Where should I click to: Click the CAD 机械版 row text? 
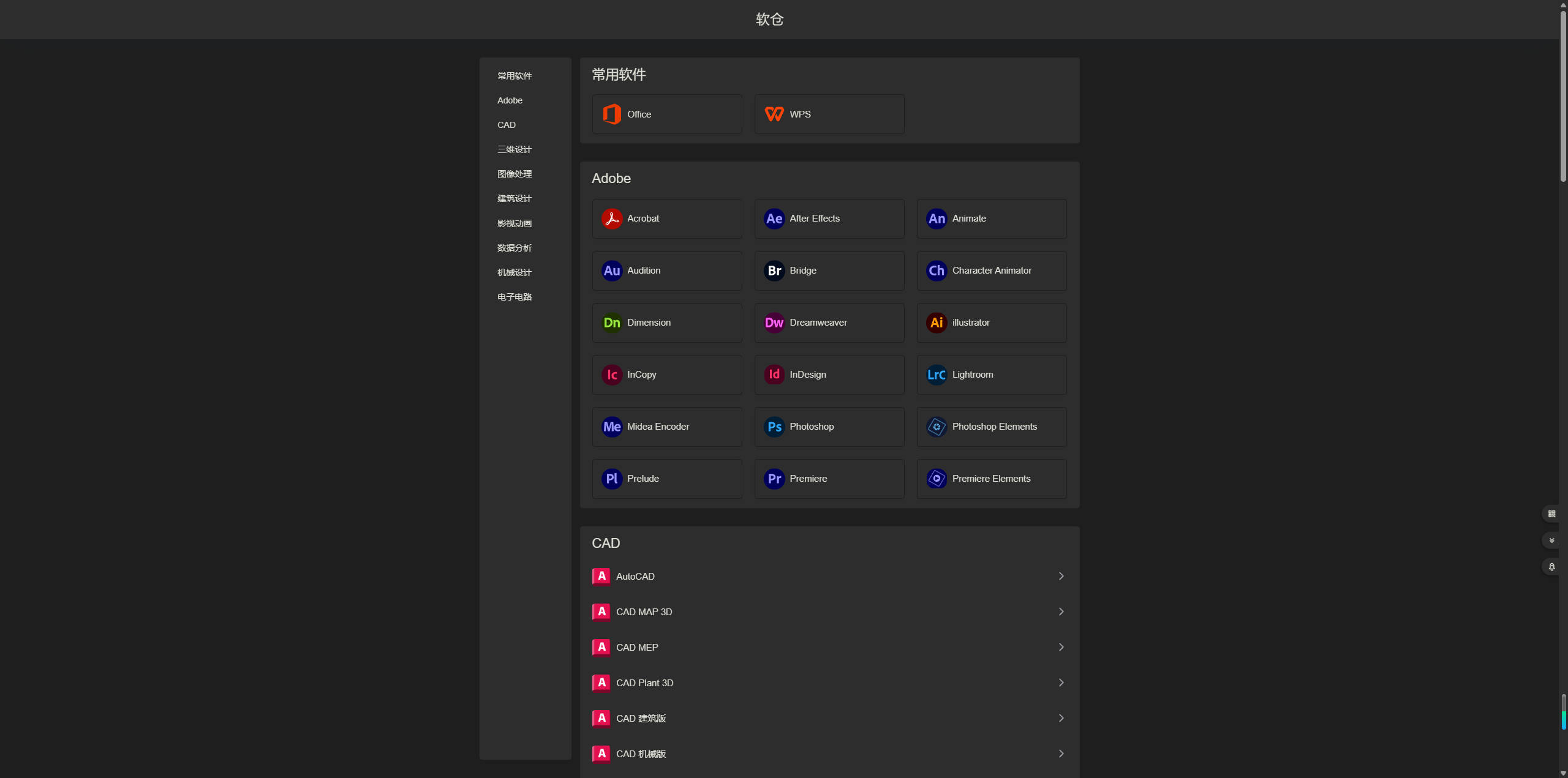(x=641, y=754)
